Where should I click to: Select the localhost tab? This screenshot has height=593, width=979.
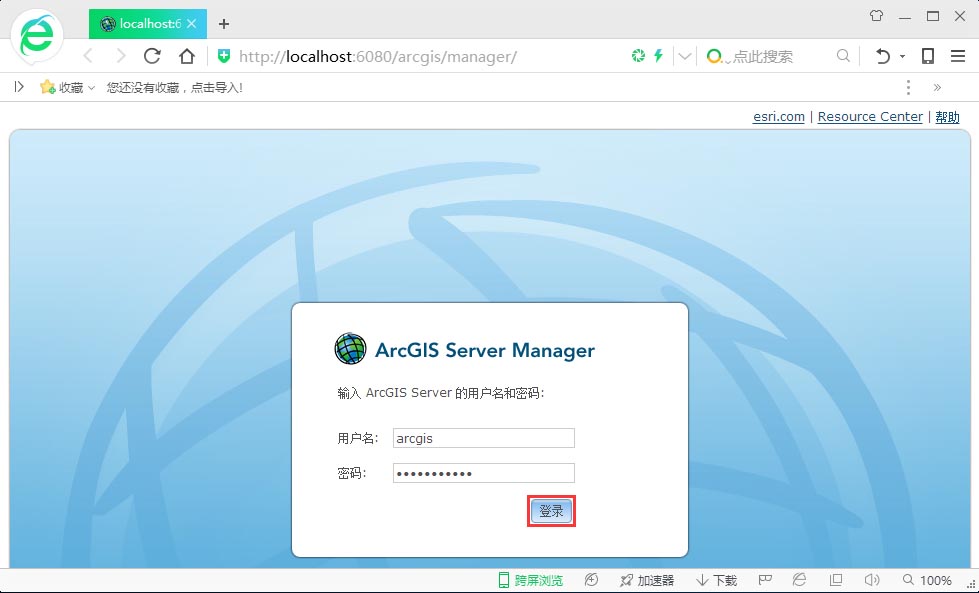pos(148,24)
